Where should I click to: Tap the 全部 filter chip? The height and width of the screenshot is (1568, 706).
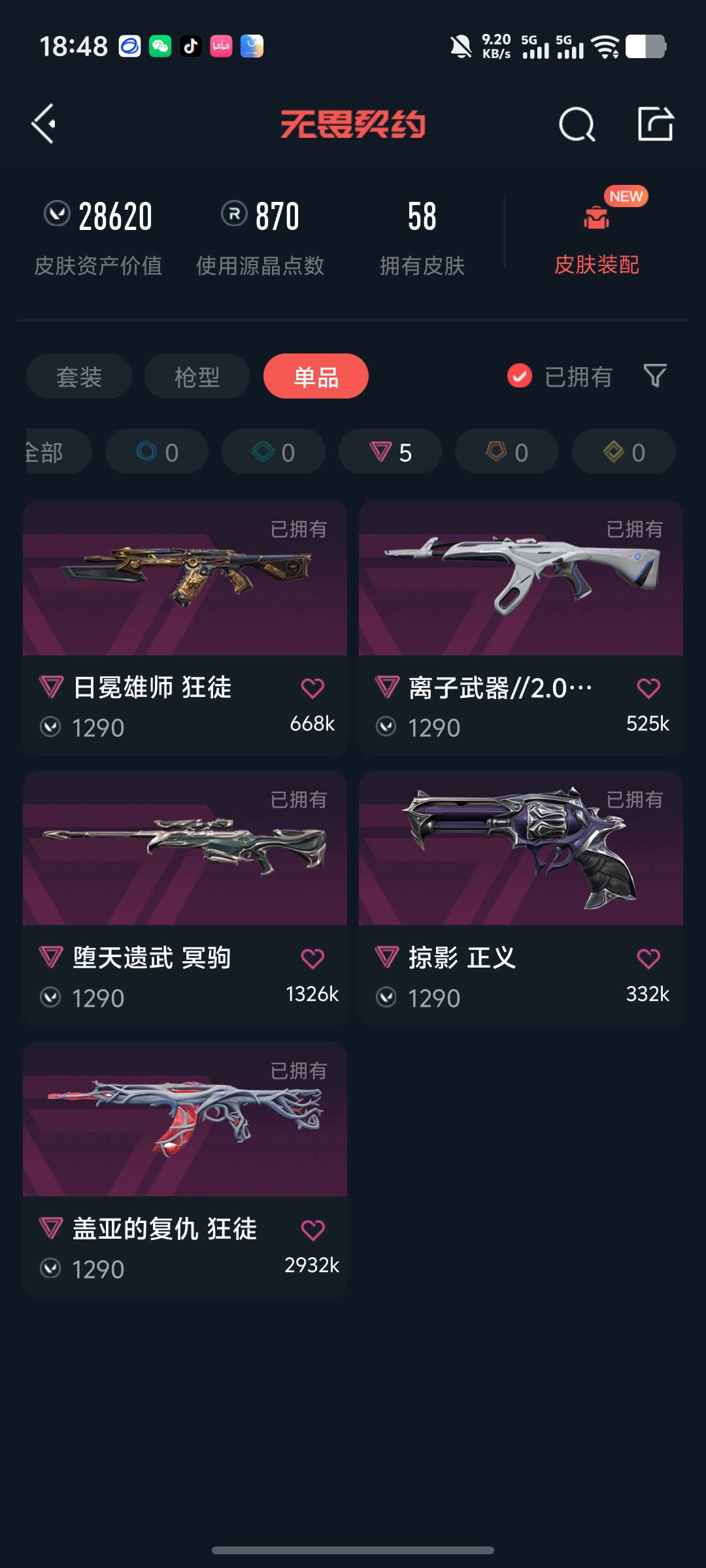click(58, 451)
